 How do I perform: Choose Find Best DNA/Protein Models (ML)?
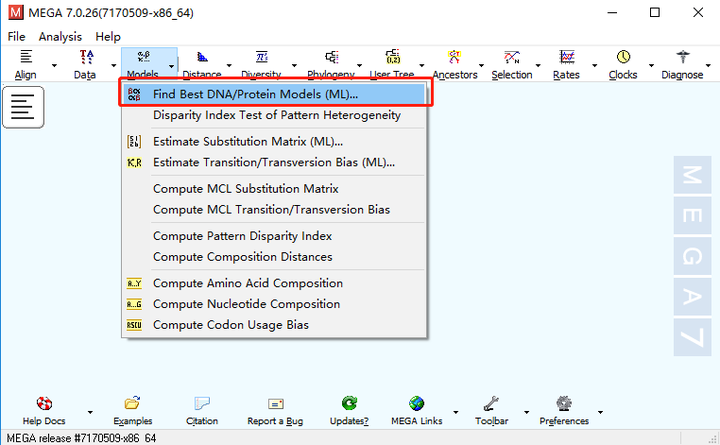(274, 94)
